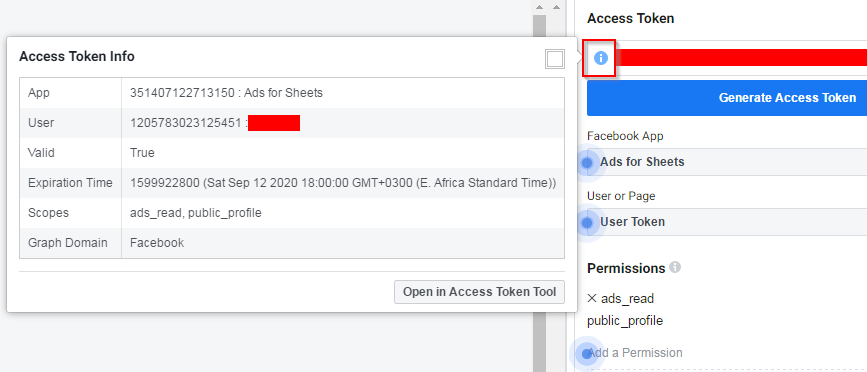
Task: Click the Access Token Info heading
Action: coord(77,56)
